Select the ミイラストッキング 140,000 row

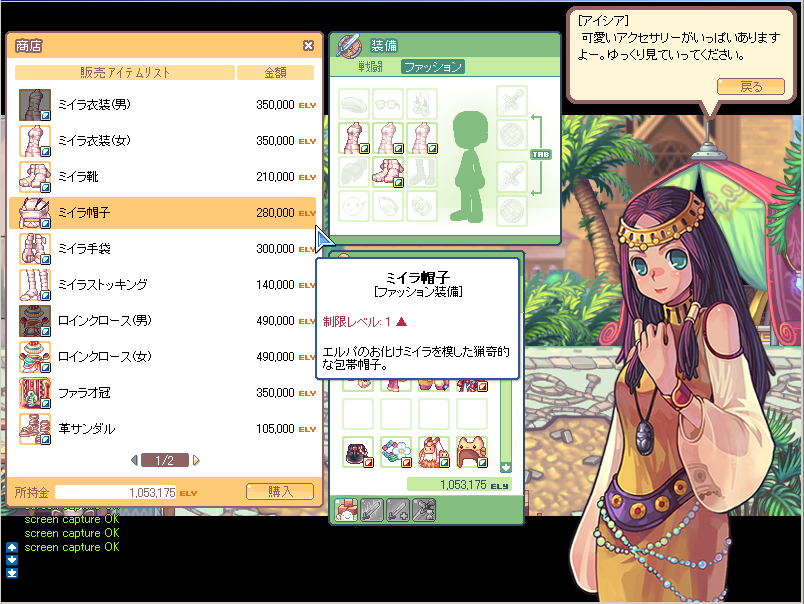[x=163, y=285]
